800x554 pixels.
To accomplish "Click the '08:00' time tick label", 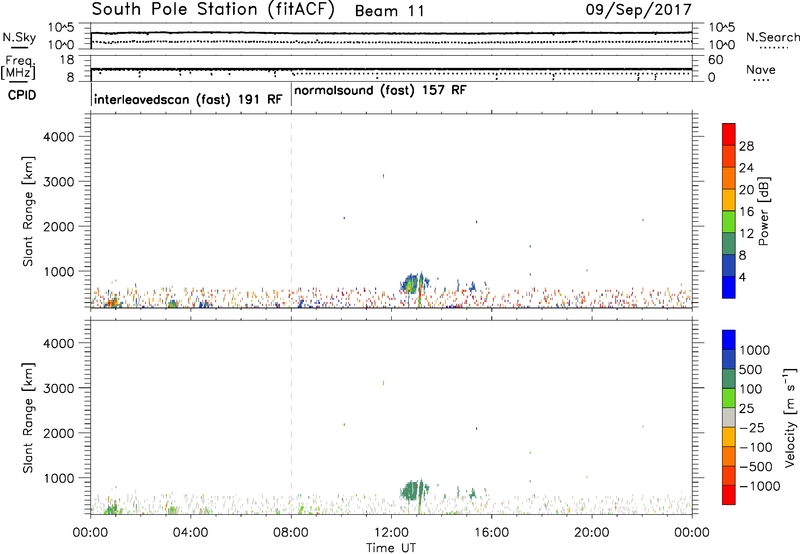I will [x=291, y=533].
